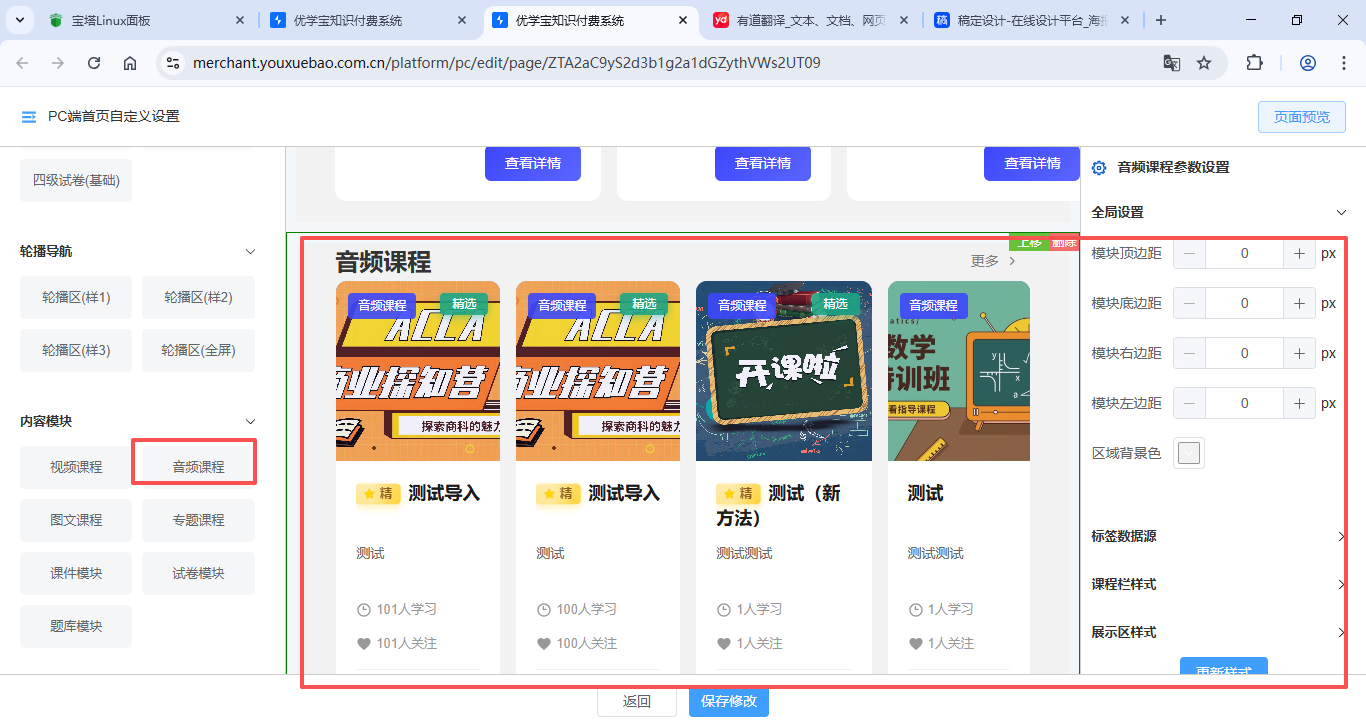Viewport: 1366px width, 728px height.
Task: Click the 页面预览 button
Action: pos(1301,117)
